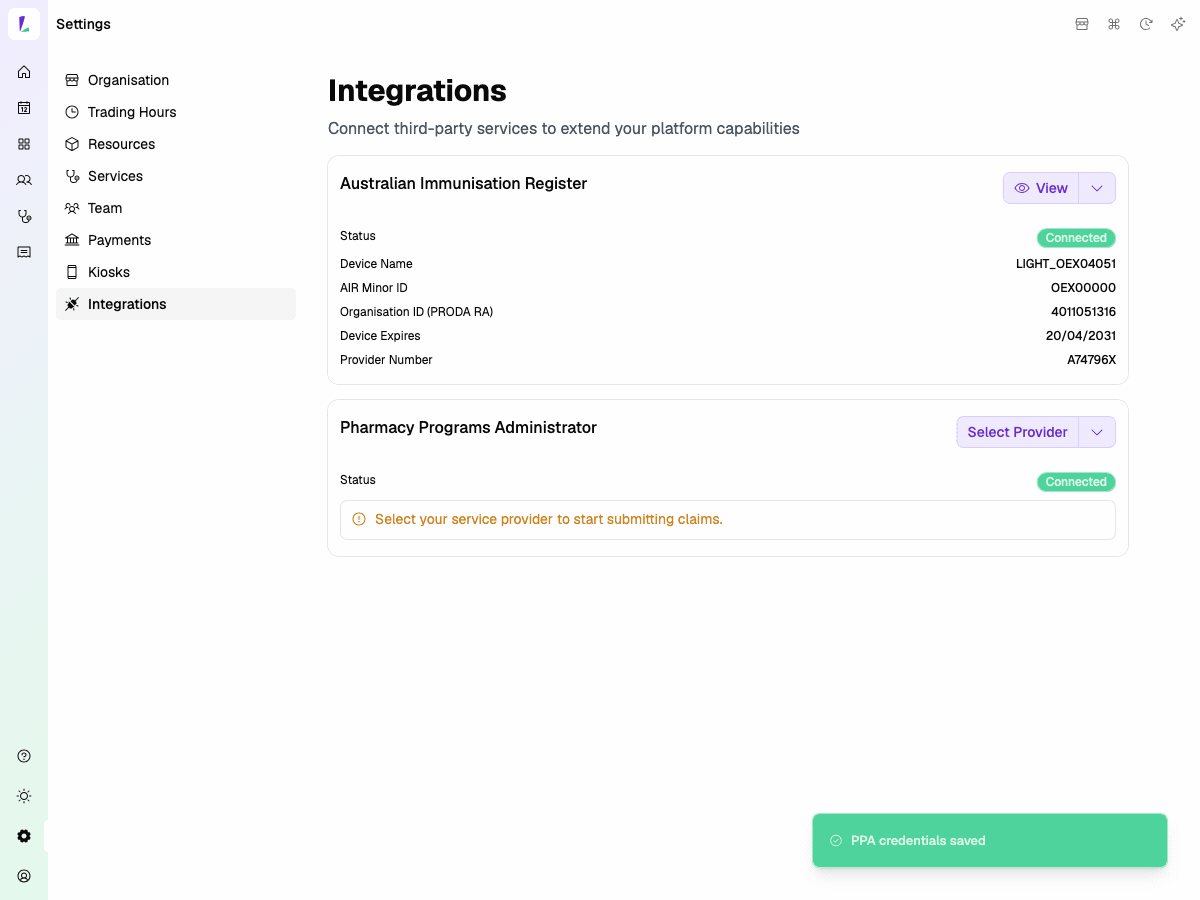Open the messages icon in the left rail
1200x900 pixels.
coord(24,252)
